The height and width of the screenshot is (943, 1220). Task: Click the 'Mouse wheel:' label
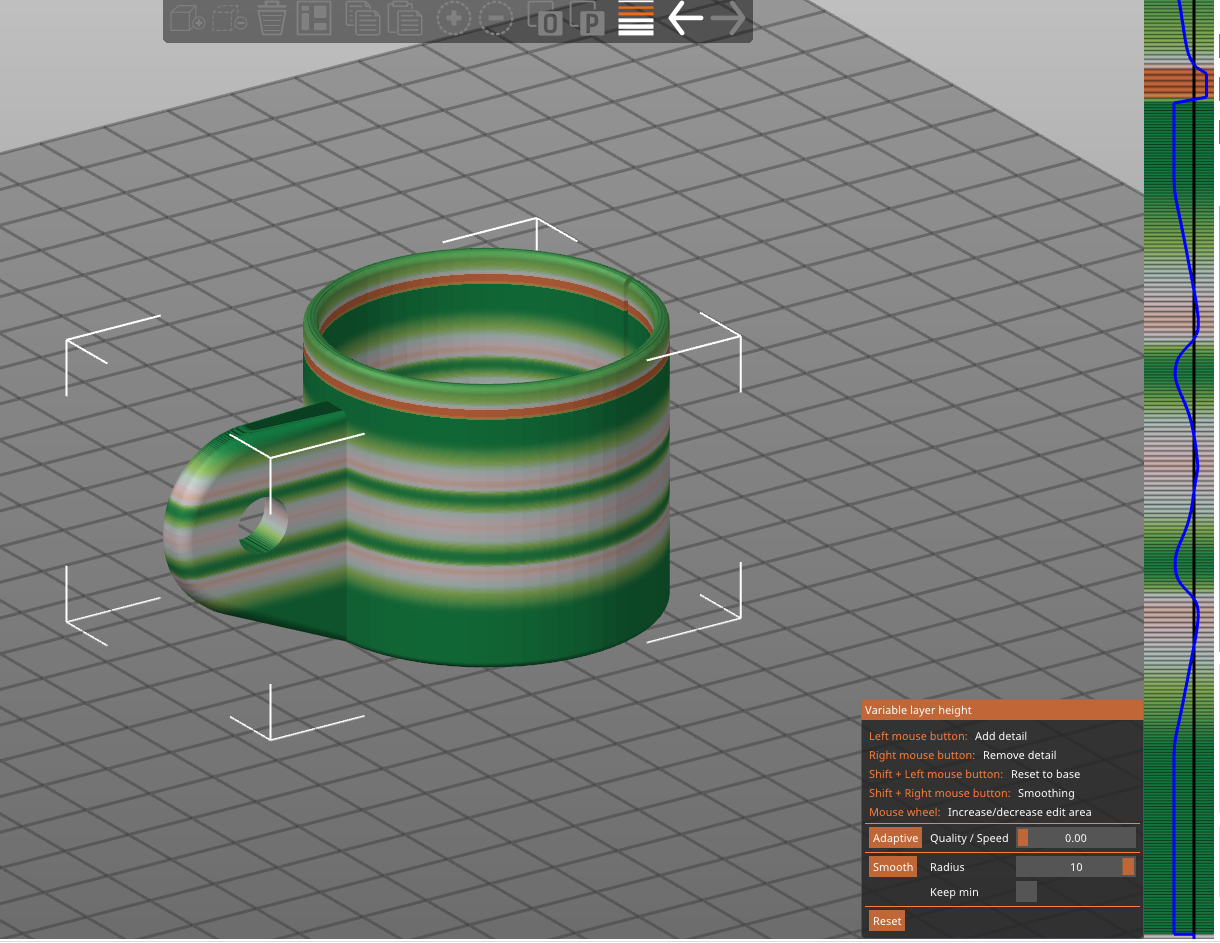(x=905, y=812)
